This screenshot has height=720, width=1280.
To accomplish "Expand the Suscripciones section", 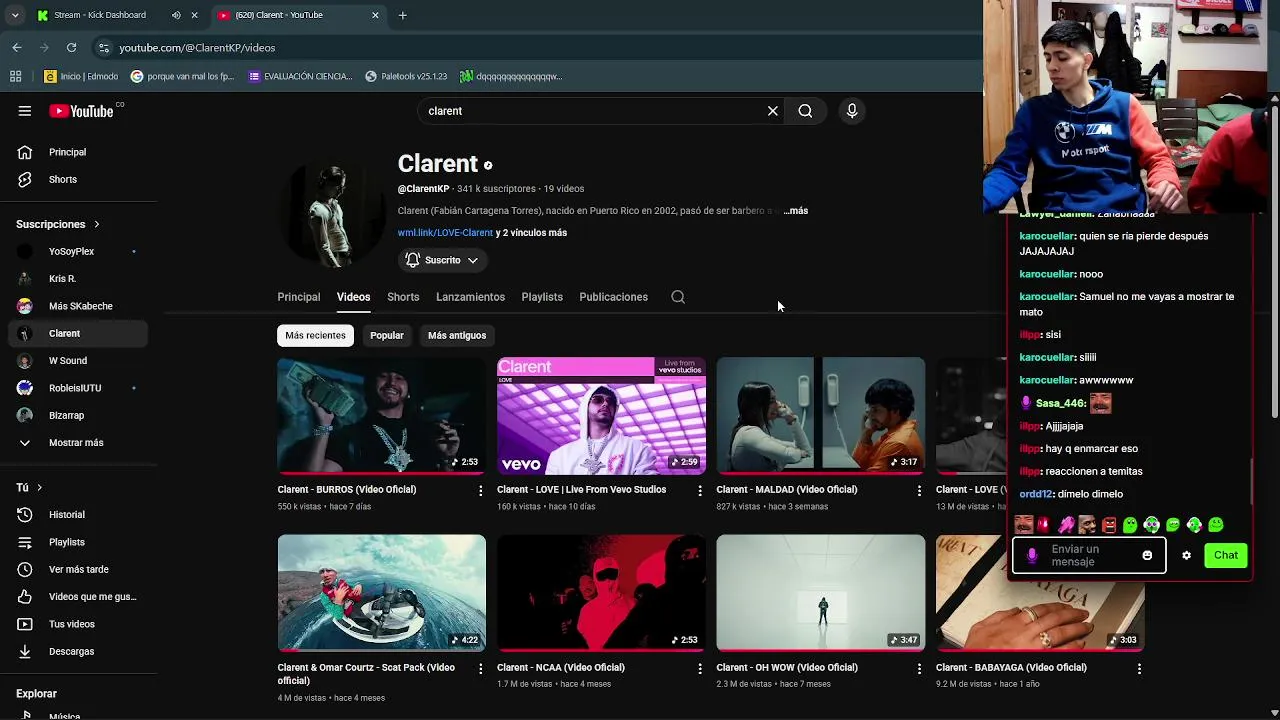I will [x=58, y=224].
